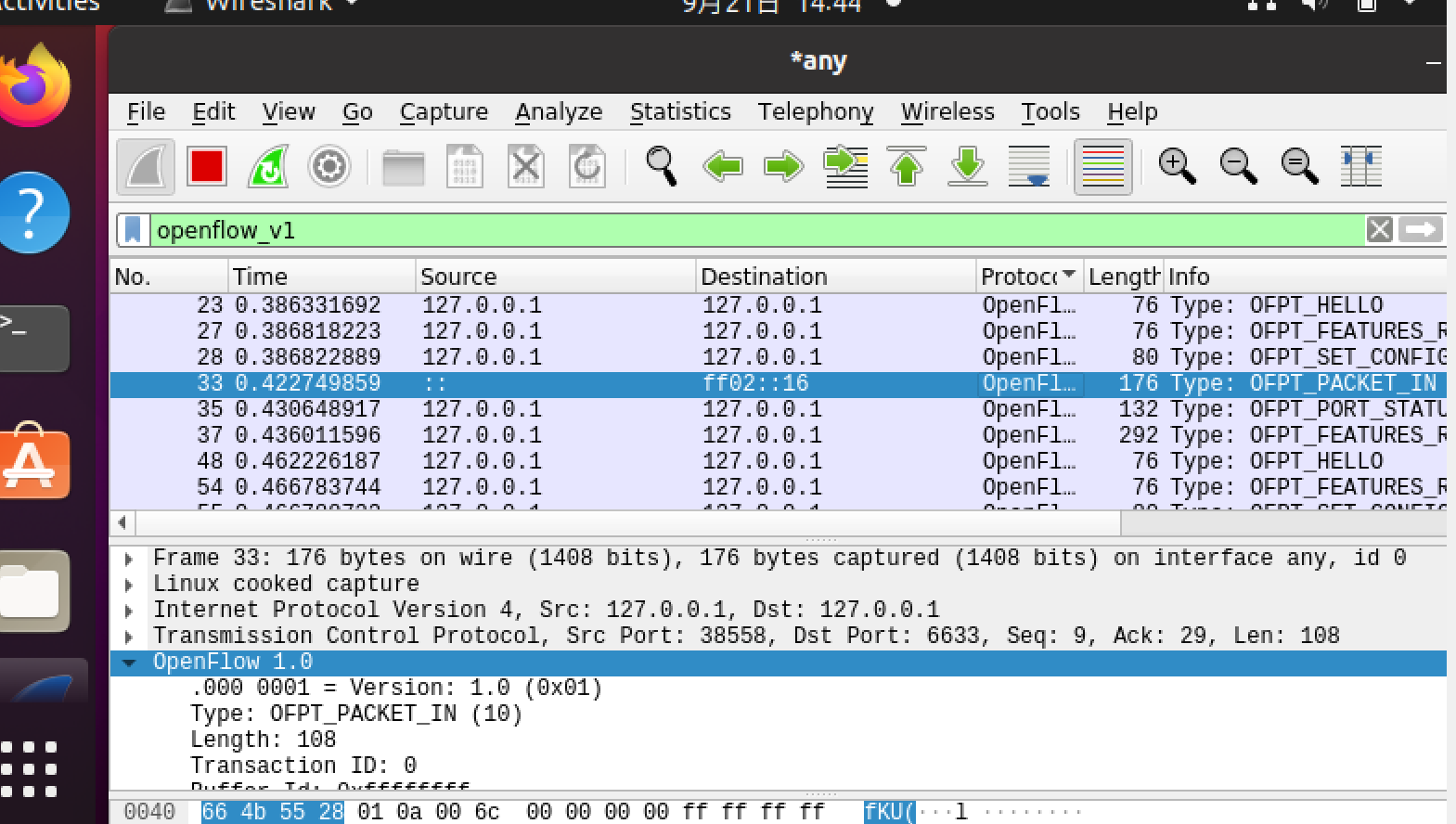Screen dimensions: 1456x824
Task: Reset packet text to normal size
Action: click(x=1299, y=167)
